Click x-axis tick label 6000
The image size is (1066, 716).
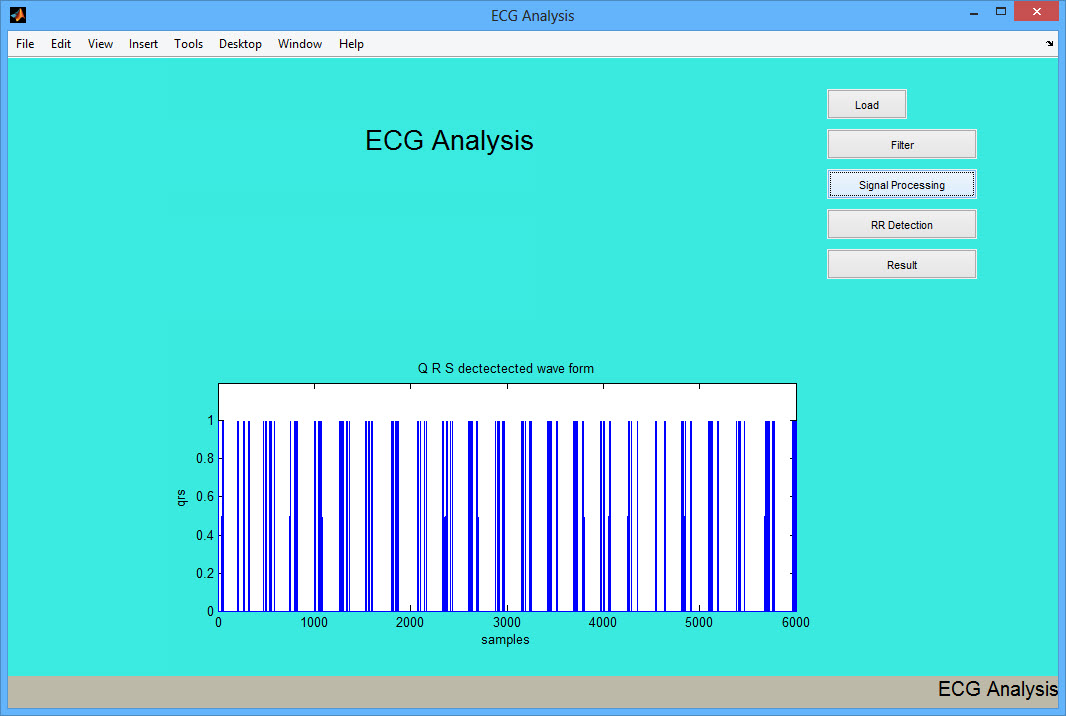coord(795,622)
